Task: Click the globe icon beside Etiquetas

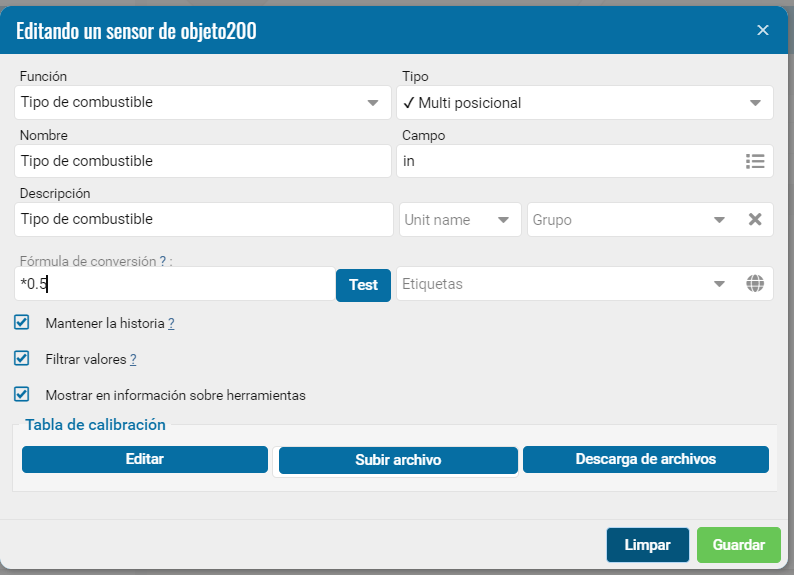Action: click(x=755, y=283)
